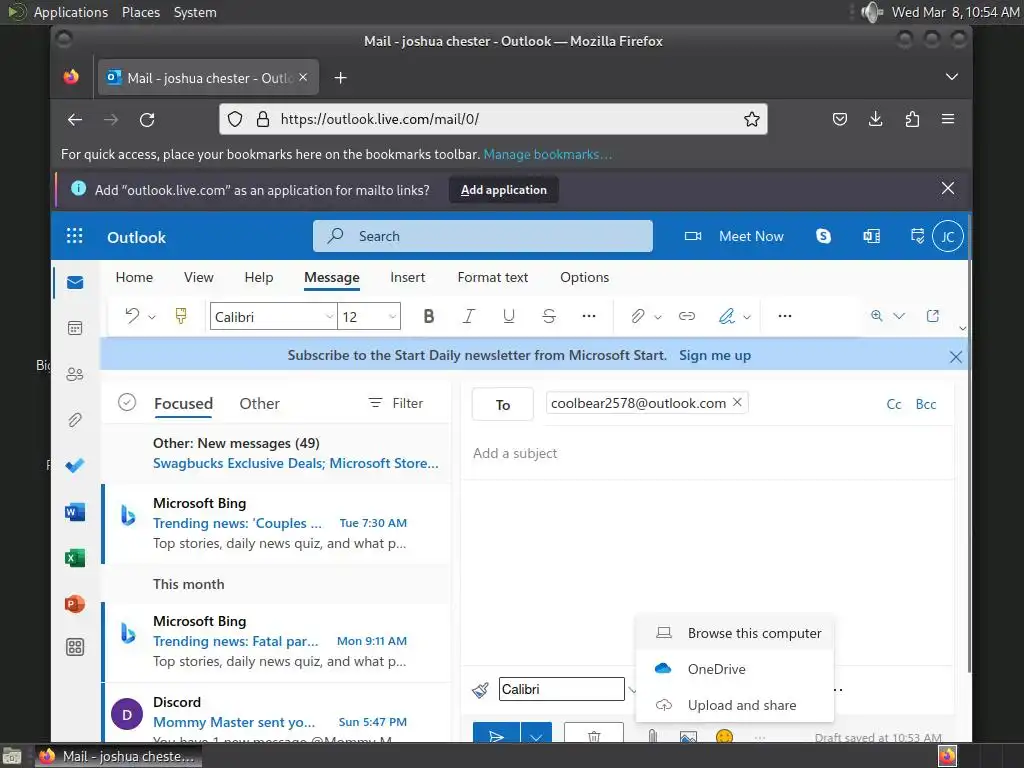This screenshot has height=768, width=1024.
Task: Click the Zoom magnifier icon in ribbon
Action: [x=877, y=316]
